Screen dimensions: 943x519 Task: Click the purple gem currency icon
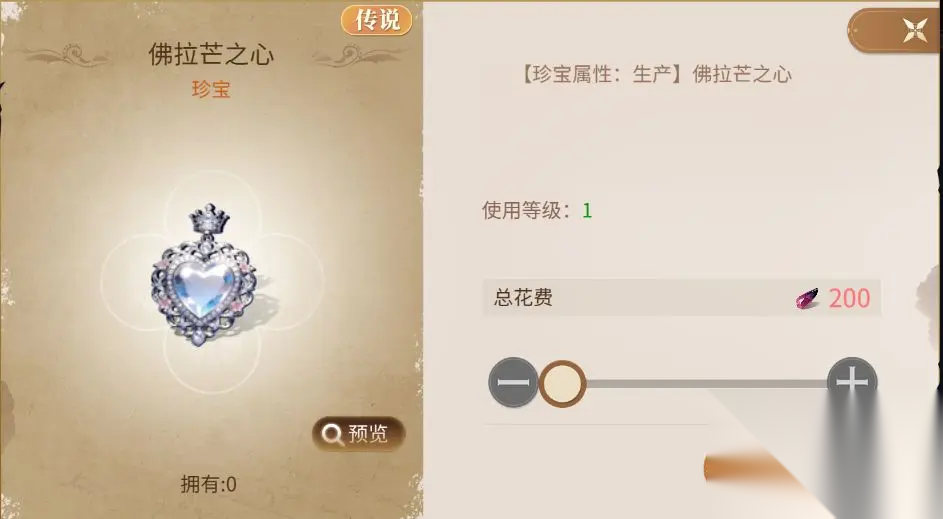pyautogui.click(x=807, y=298)
